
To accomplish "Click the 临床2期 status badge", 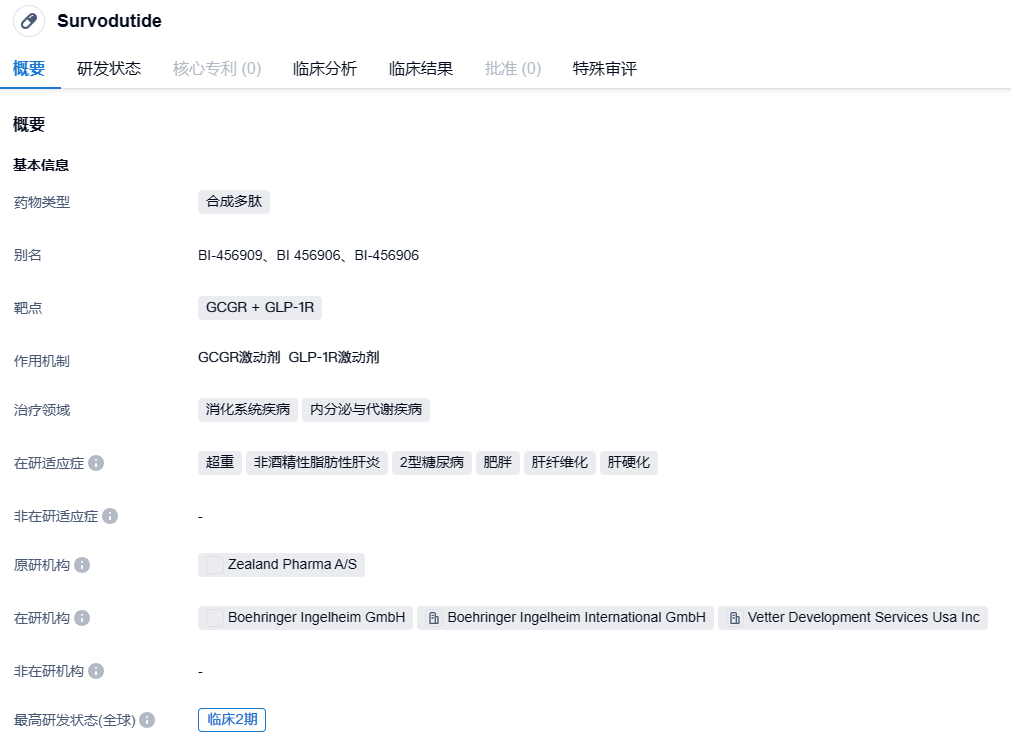I will 232,720.
